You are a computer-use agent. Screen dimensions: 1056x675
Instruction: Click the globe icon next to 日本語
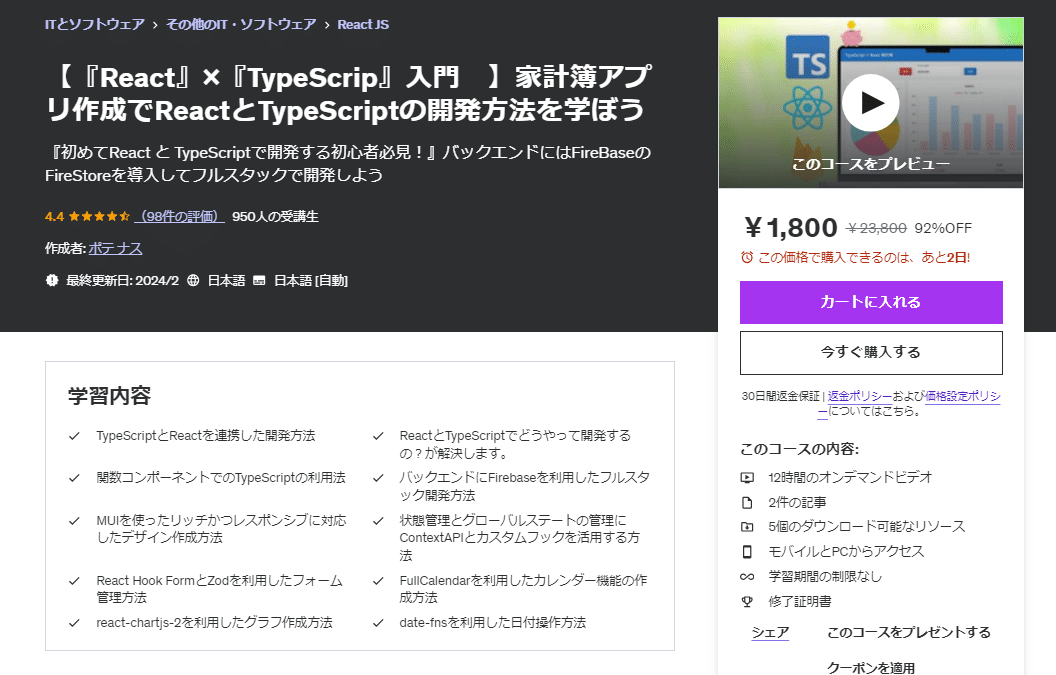[194, 280]
